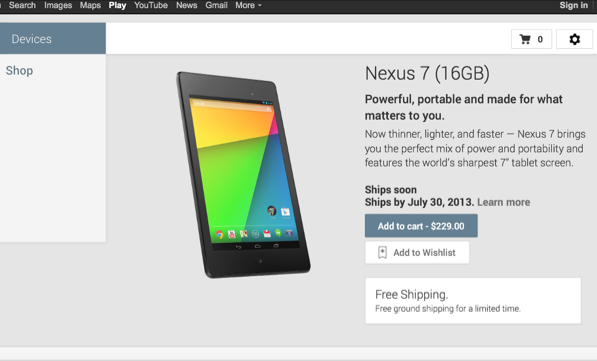Image resolution: width=597 pixels, height=361 pixels.
Task: Open Search in the Google bar
Action: point(22,5)
